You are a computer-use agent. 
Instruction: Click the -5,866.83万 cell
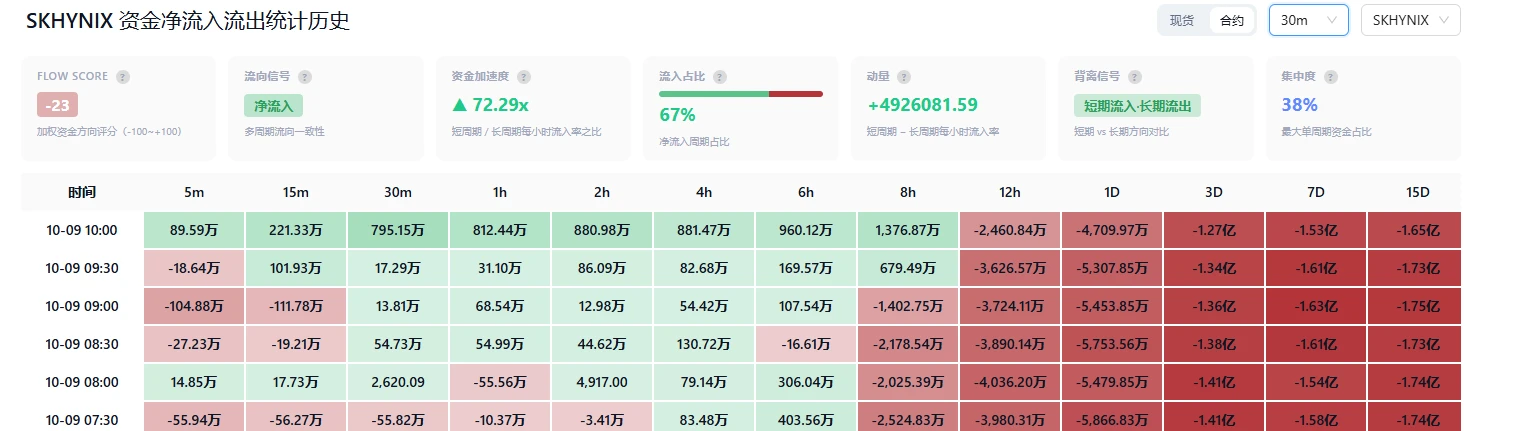pyautogui.click(x=1112, y=417)
